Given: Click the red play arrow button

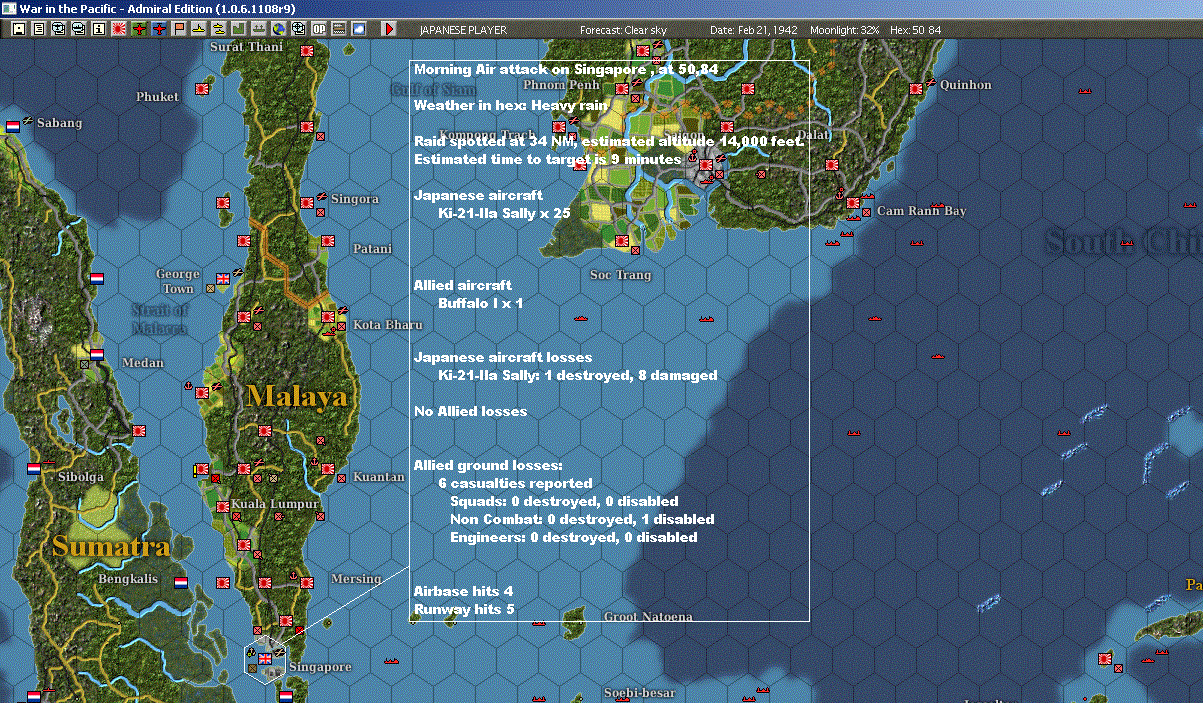Looking at the screenshot, I should coord(390,29).
